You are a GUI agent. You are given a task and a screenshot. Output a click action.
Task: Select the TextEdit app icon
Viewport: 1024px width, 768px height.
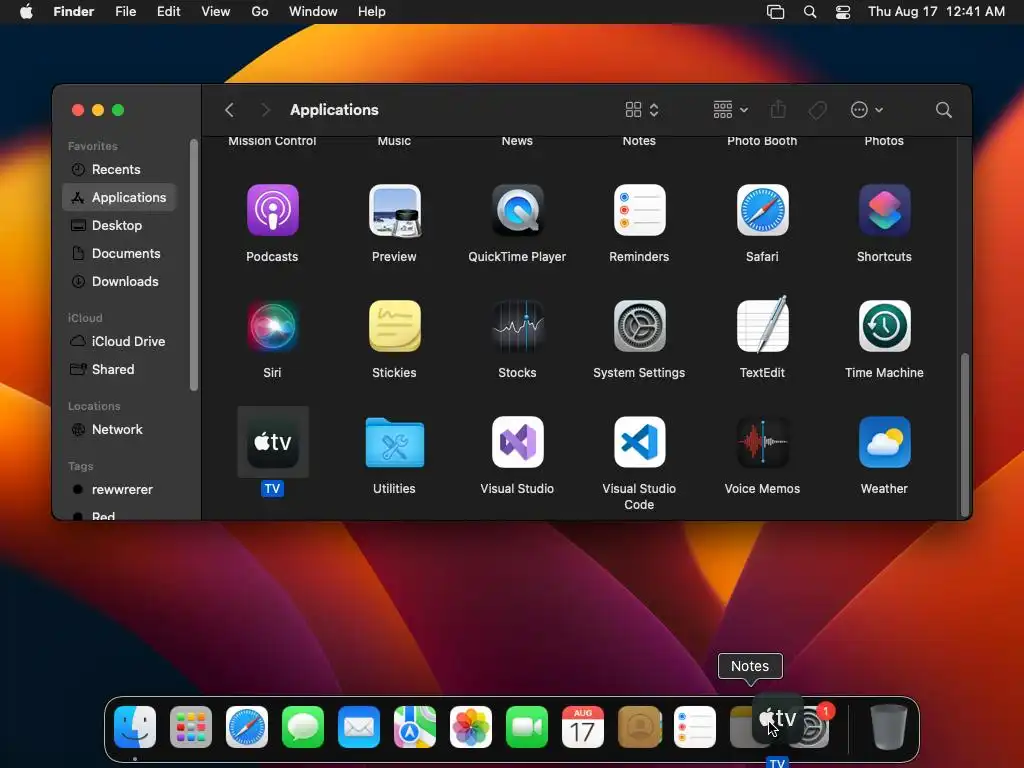[762, 325]
